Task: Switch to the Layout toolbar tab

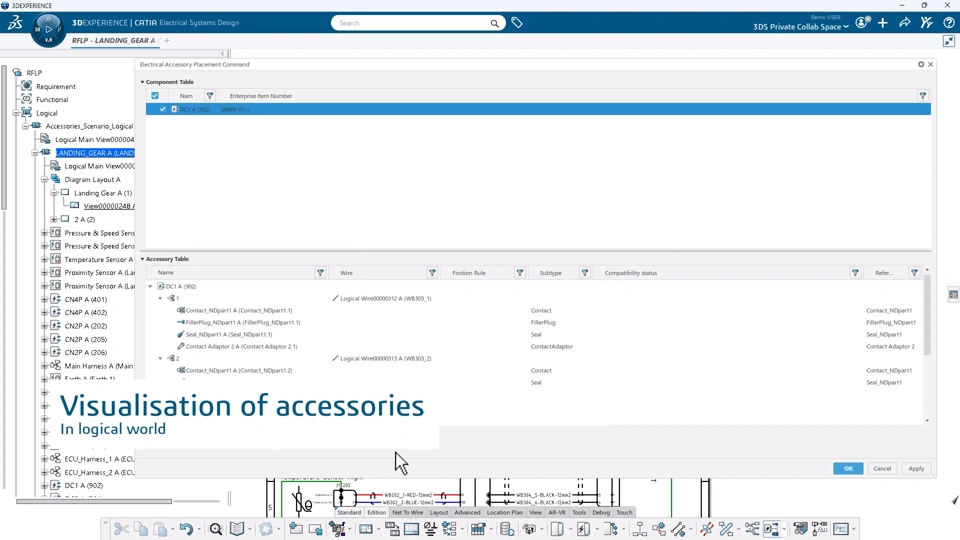Action: 438,512
